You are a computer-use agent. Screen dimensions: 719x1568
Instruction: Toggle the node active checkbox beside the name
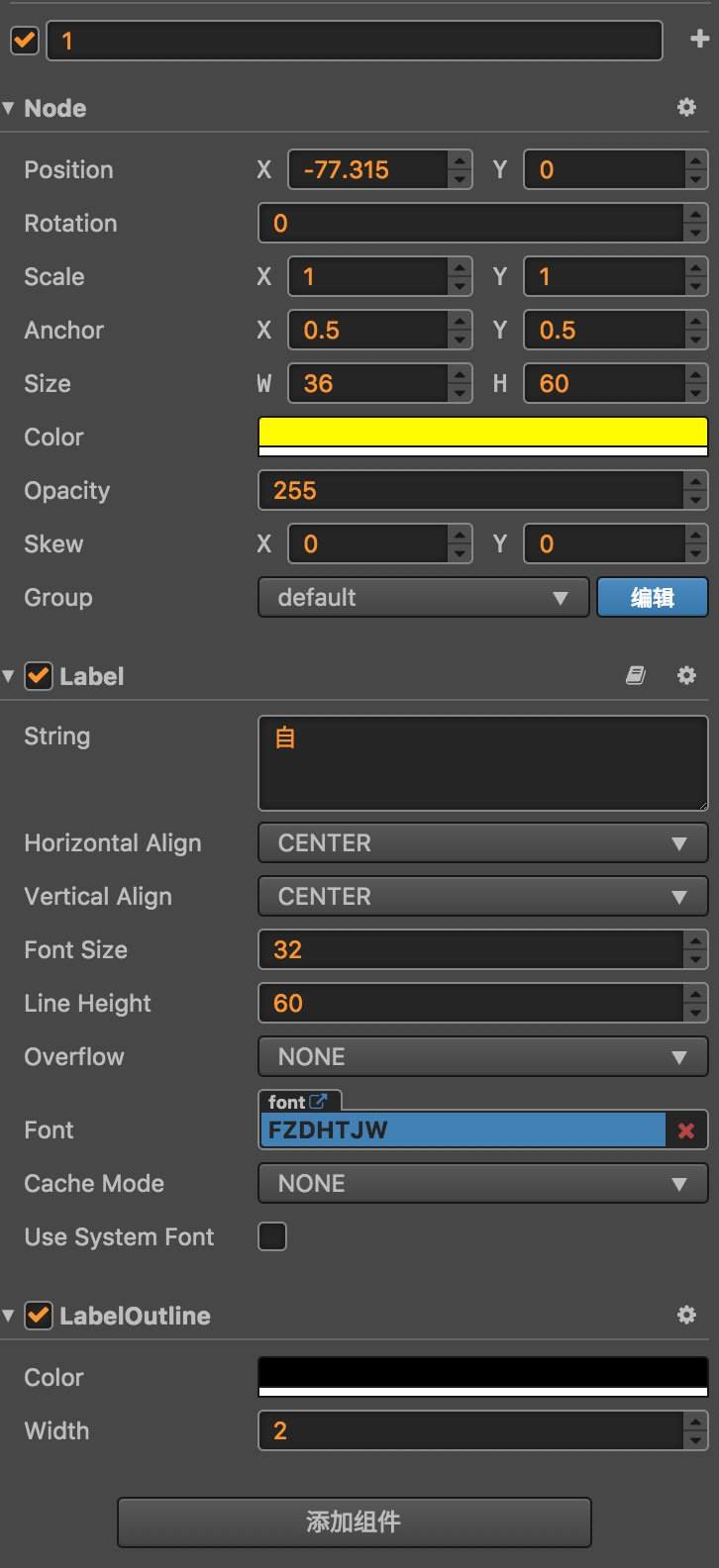click(24, 41)
